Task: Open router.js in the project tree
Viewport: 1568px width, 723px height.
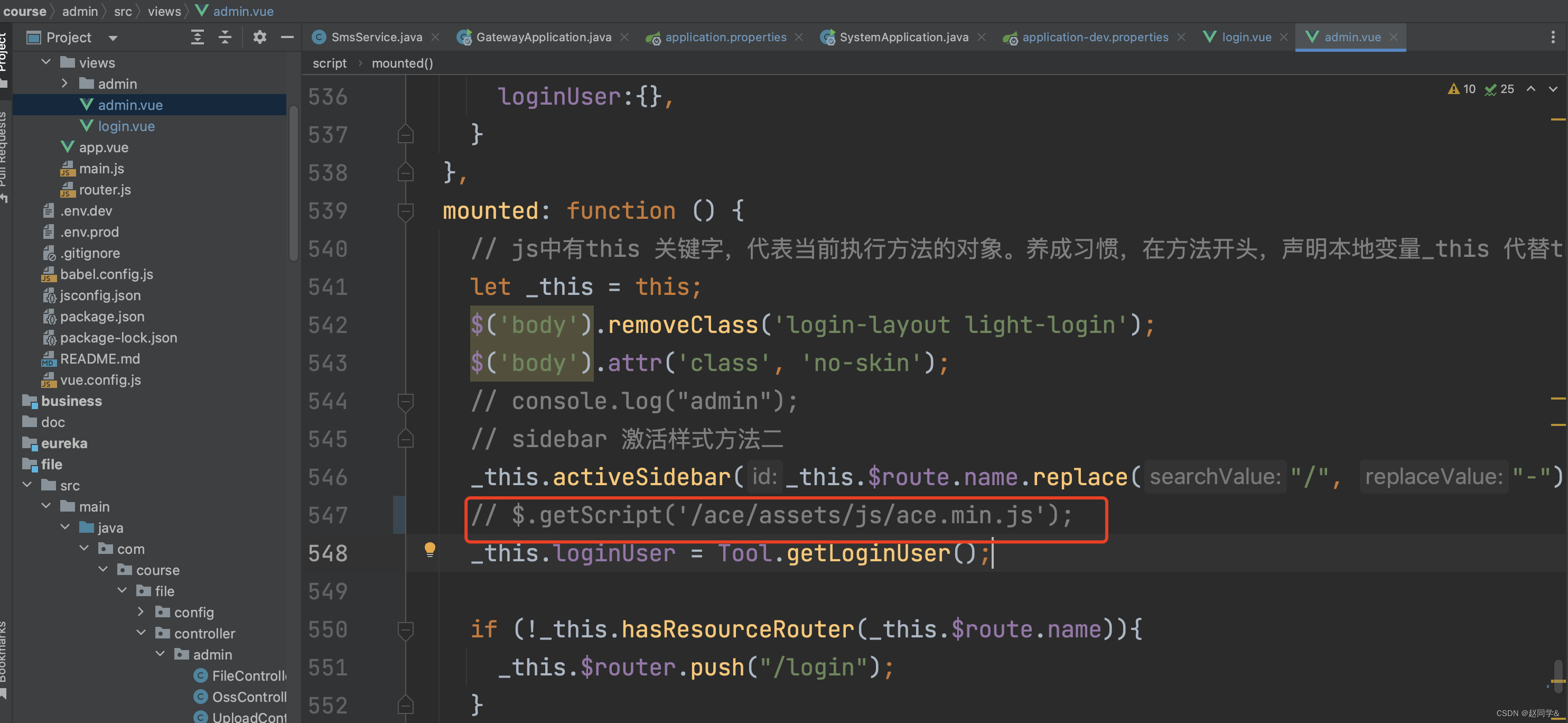Action: 105,189
